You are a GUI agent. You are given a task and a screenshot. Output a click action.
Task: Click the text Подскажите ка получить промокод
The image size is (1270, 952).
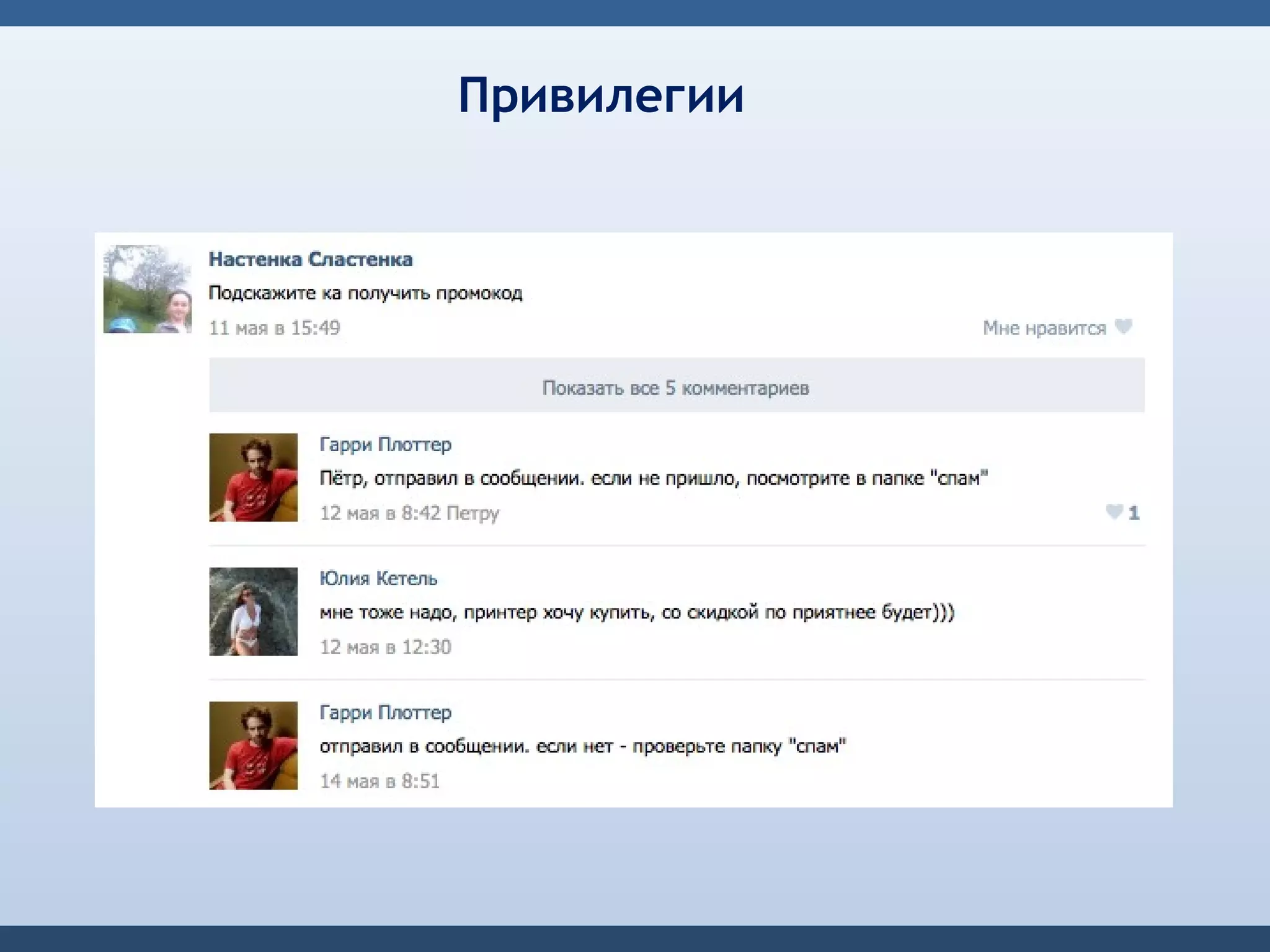click(x=365, y=293)
